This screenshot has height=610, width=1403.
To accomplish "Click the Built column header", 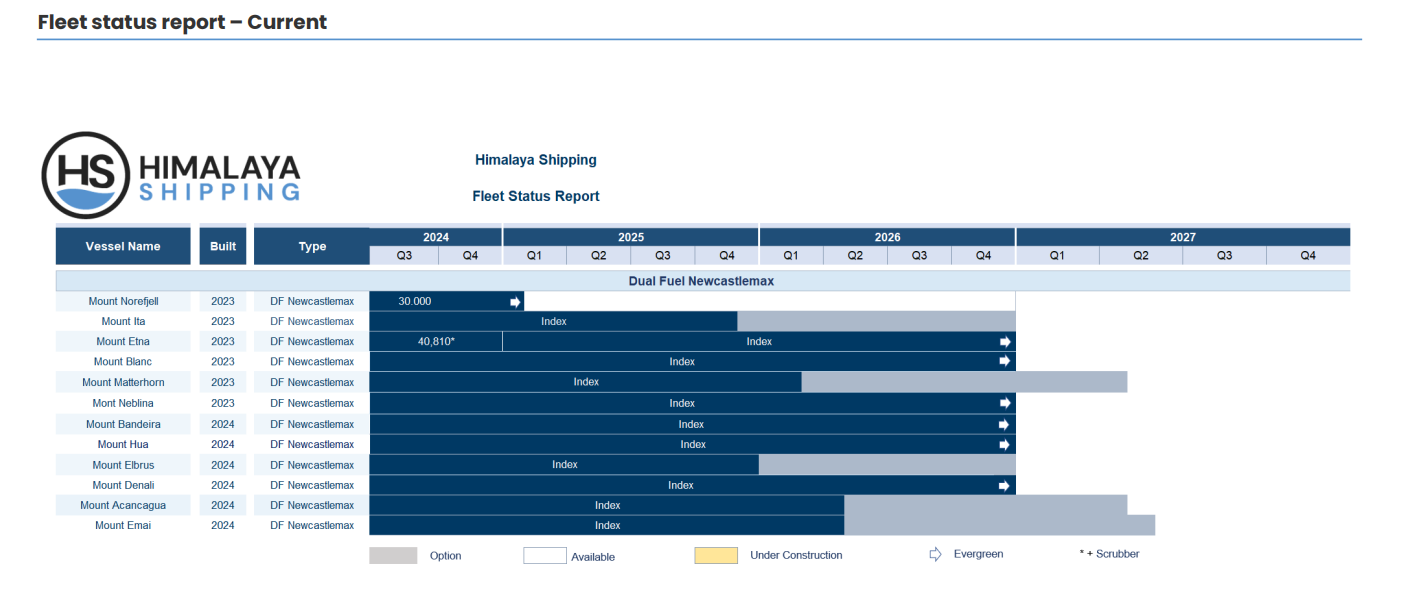I will tap(223, 246).
